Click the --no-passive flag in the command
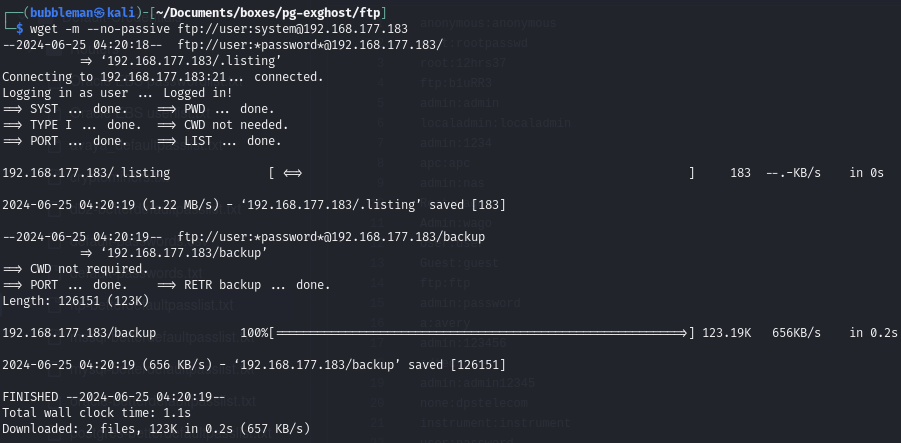Screen dimensions: 901x443 coord(135,28)
